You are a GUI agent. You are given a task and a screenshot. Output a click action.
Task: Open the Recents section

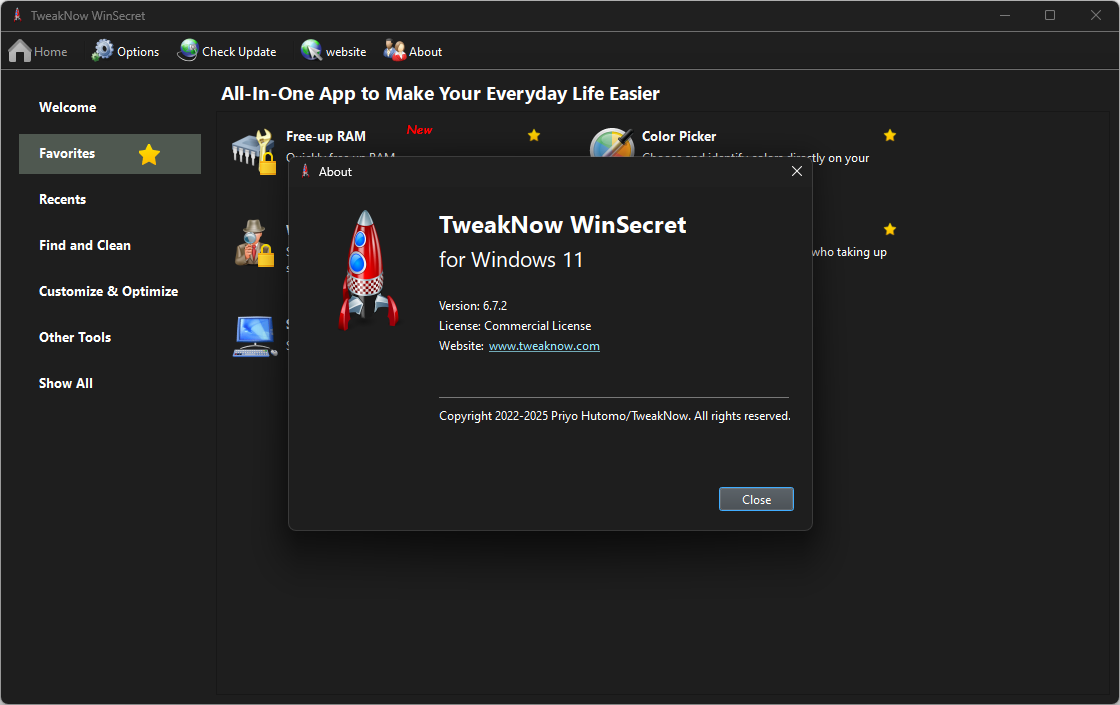coord(62,199)
